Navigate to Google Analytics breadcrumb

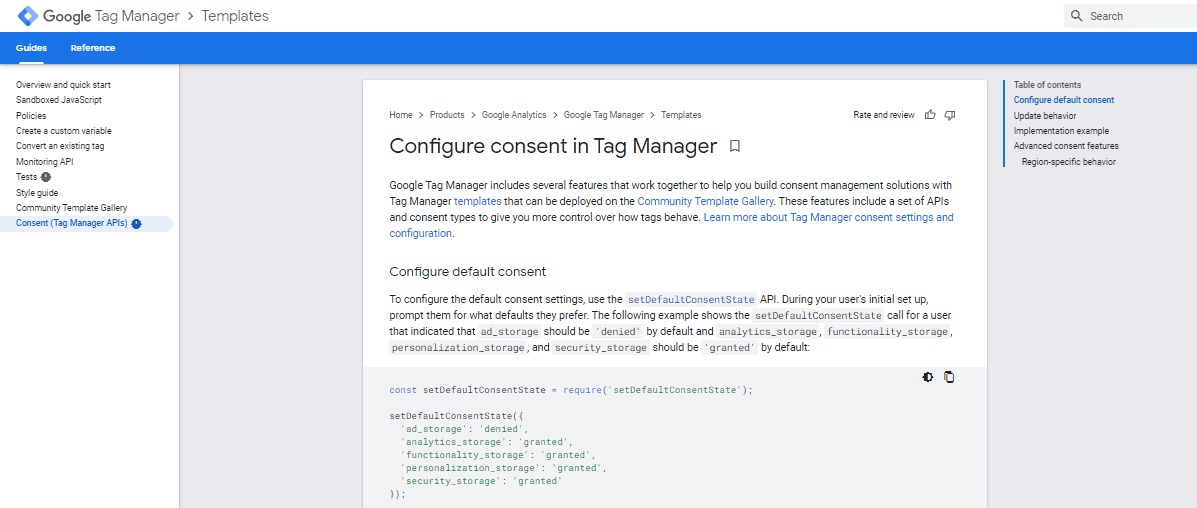tap(514, 115)
